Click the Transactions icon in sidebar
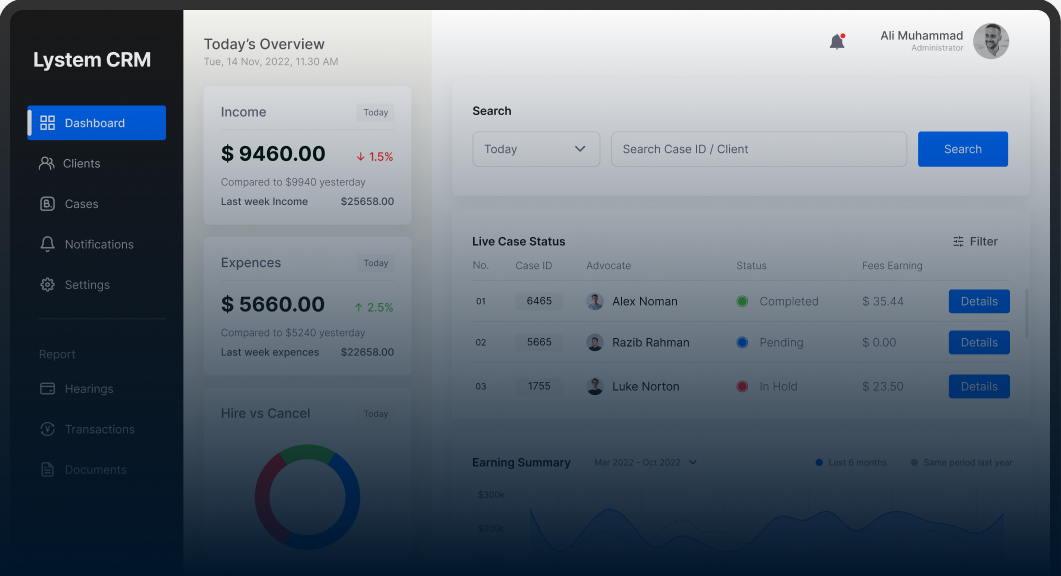Viewport: 1061px width, 576px height. [x=47, y=429]
